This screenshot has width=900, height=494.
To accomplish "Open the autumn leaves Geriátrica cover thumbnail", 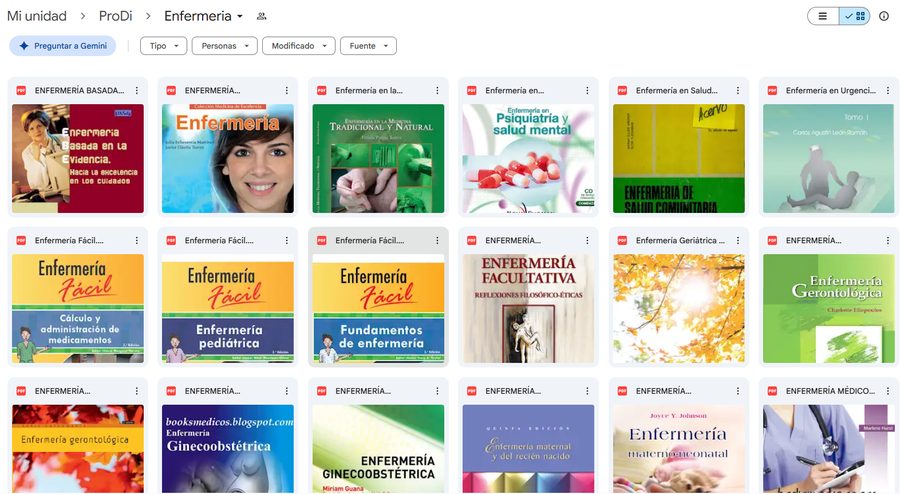I will click(679, 309).
